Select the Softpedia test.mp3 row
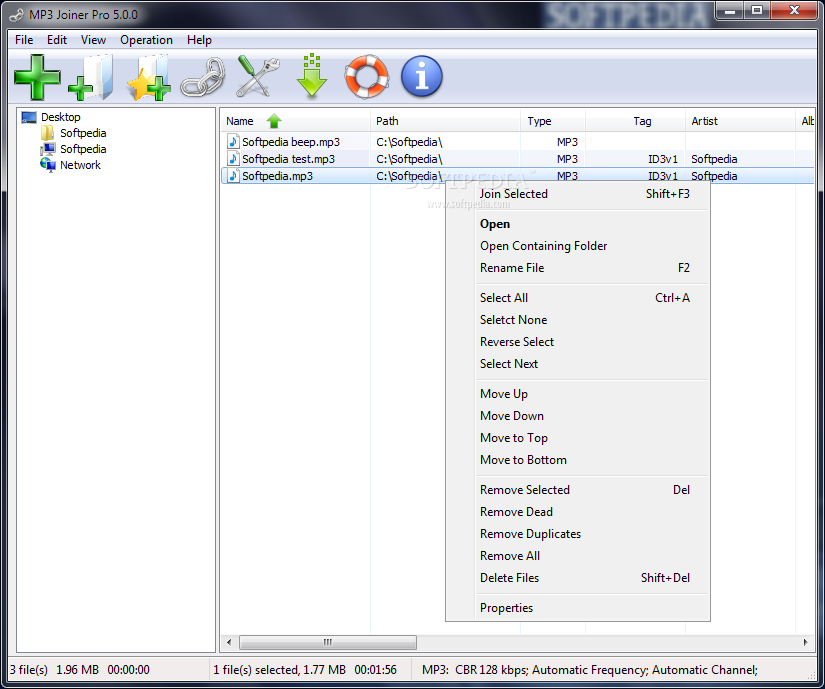Image resolution: width=825 pixels, height=689 pixels. tap(517, 158)
